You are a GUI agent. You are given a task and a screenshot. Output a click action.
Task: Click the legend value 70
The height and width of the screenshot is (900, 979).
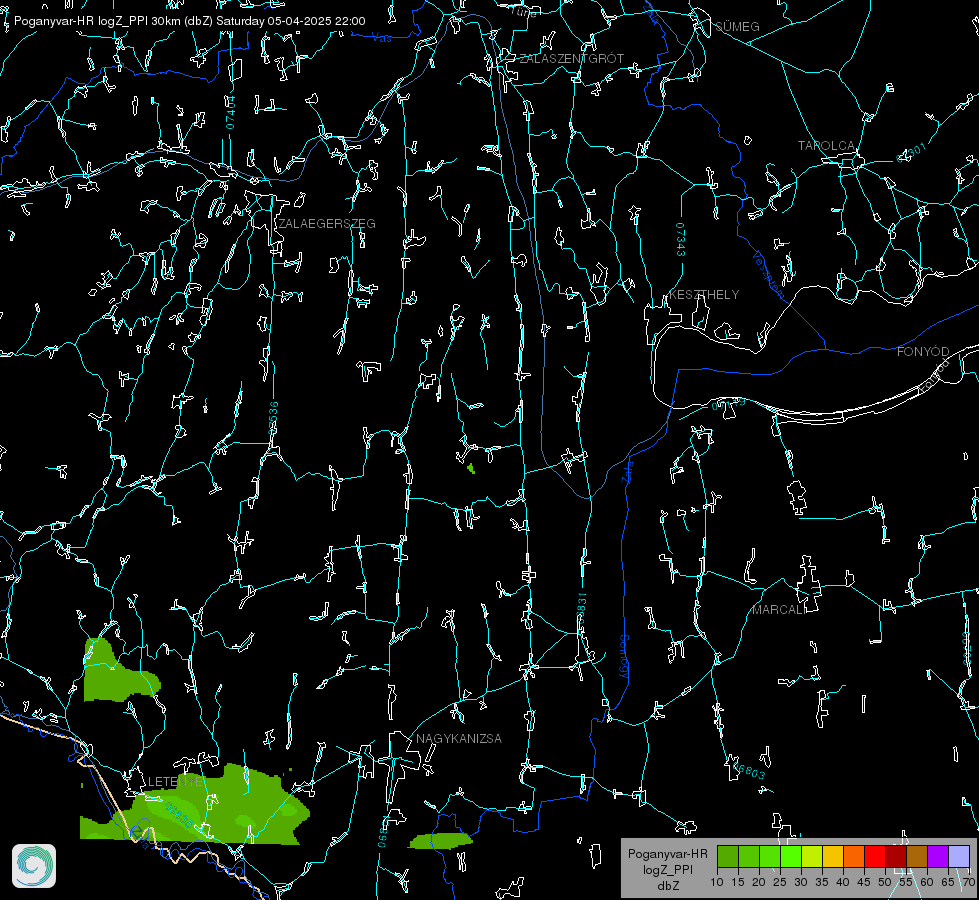click(x=968, y=882)
